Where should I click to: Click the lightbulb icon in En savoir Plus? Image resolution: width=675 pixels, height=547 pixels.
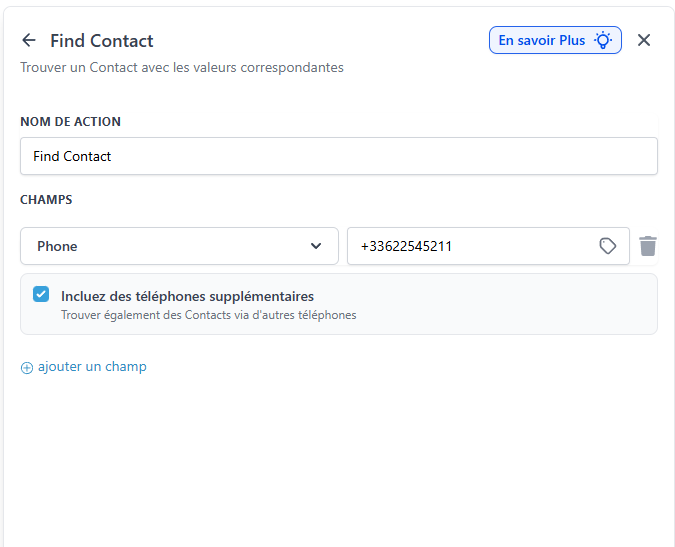(603, 40)
